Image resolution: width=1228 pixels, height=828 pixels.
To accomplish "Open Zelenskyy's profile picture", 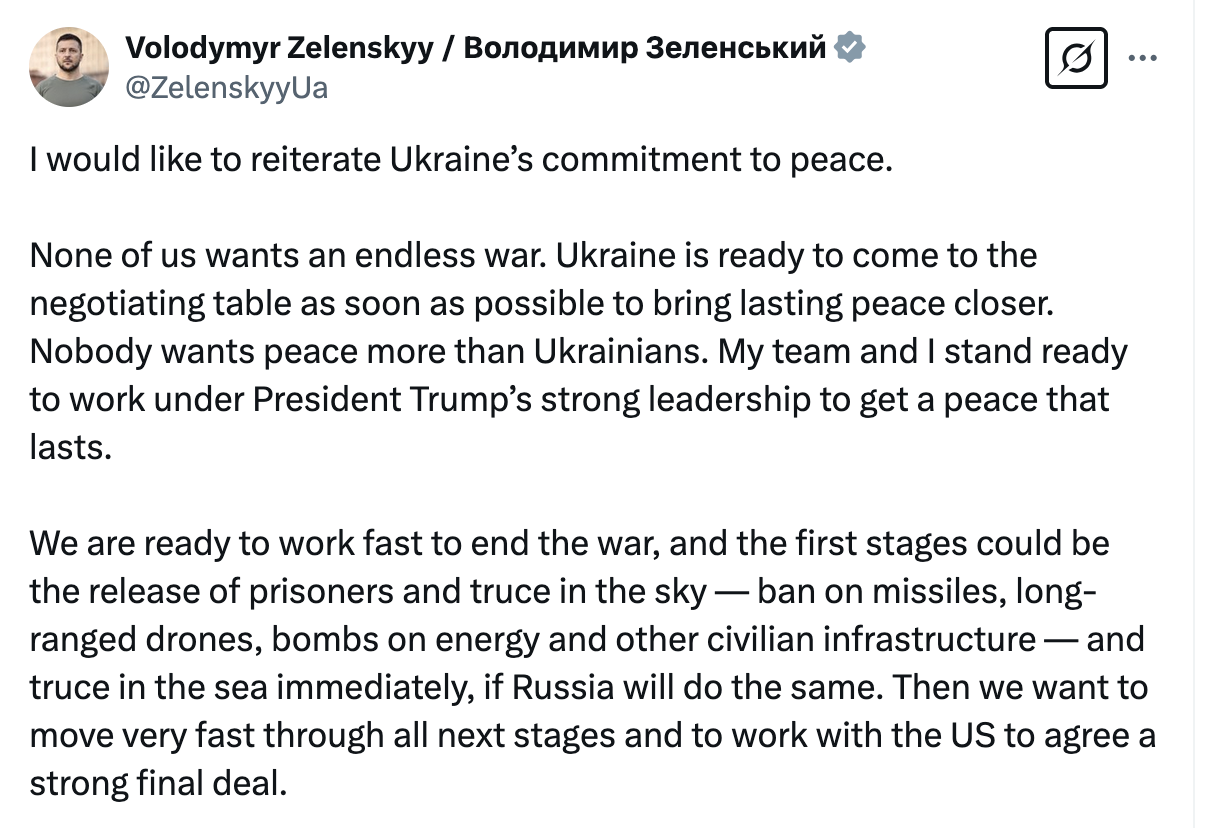I will pyautogui.click(x=69, y=67).
